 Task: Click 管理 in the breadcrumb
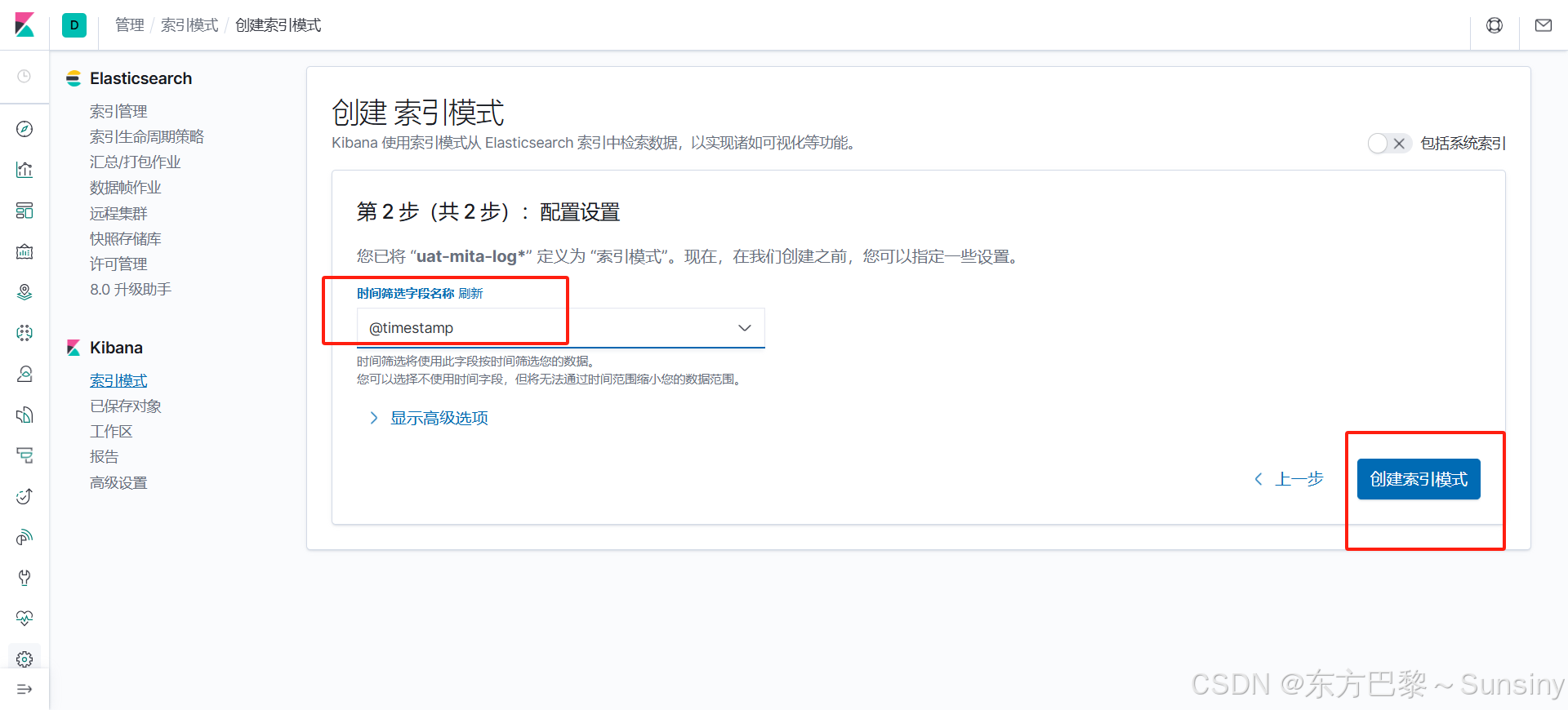coord(129,25)
